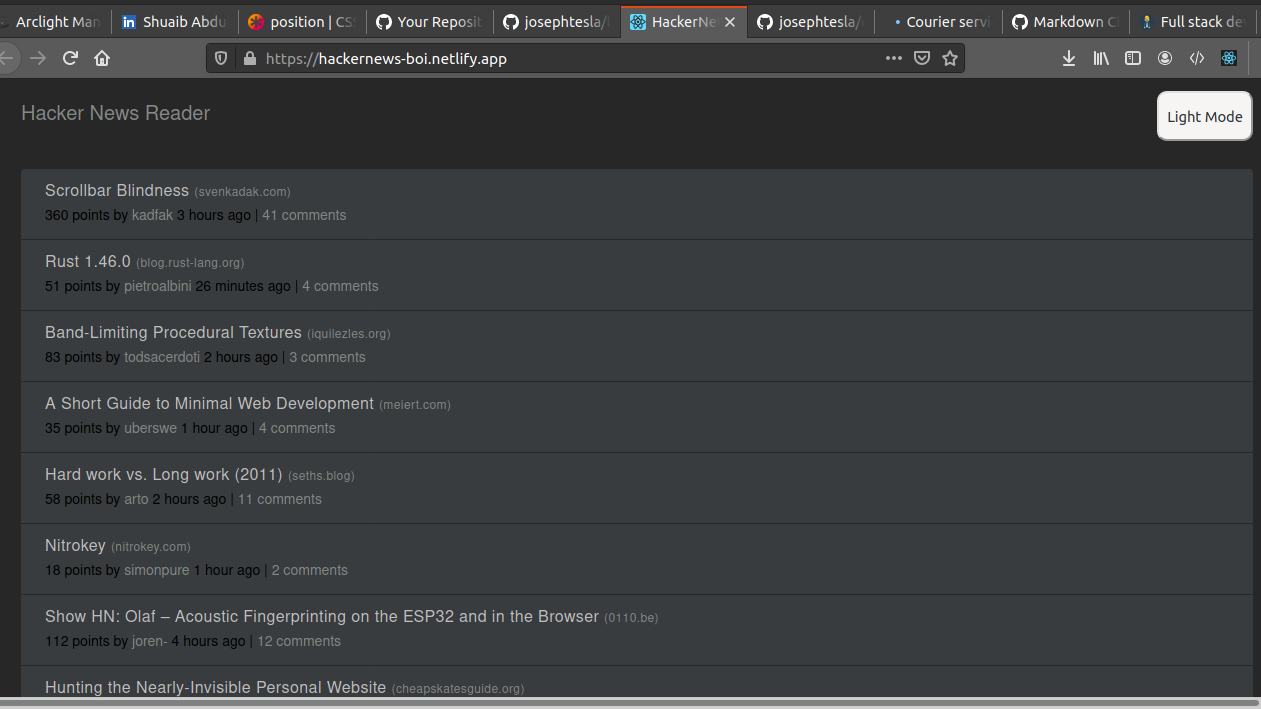View 3 comments on Band-Limiting Procedural Textures
1261x709 pixels.
[x=327, y=357]
